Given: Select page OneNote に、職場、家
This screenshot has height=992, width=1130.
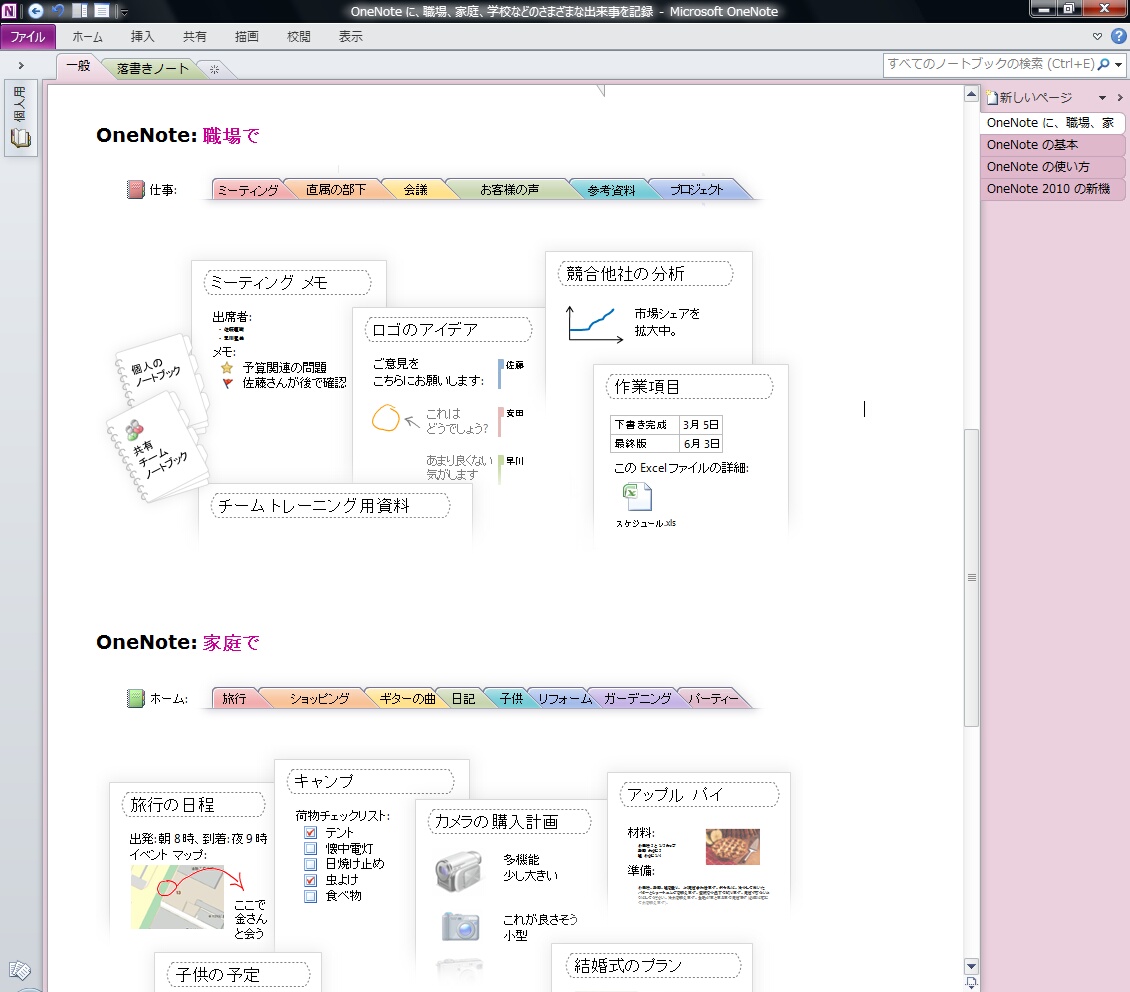Looking at the screenshot, I should [1052, 123].
